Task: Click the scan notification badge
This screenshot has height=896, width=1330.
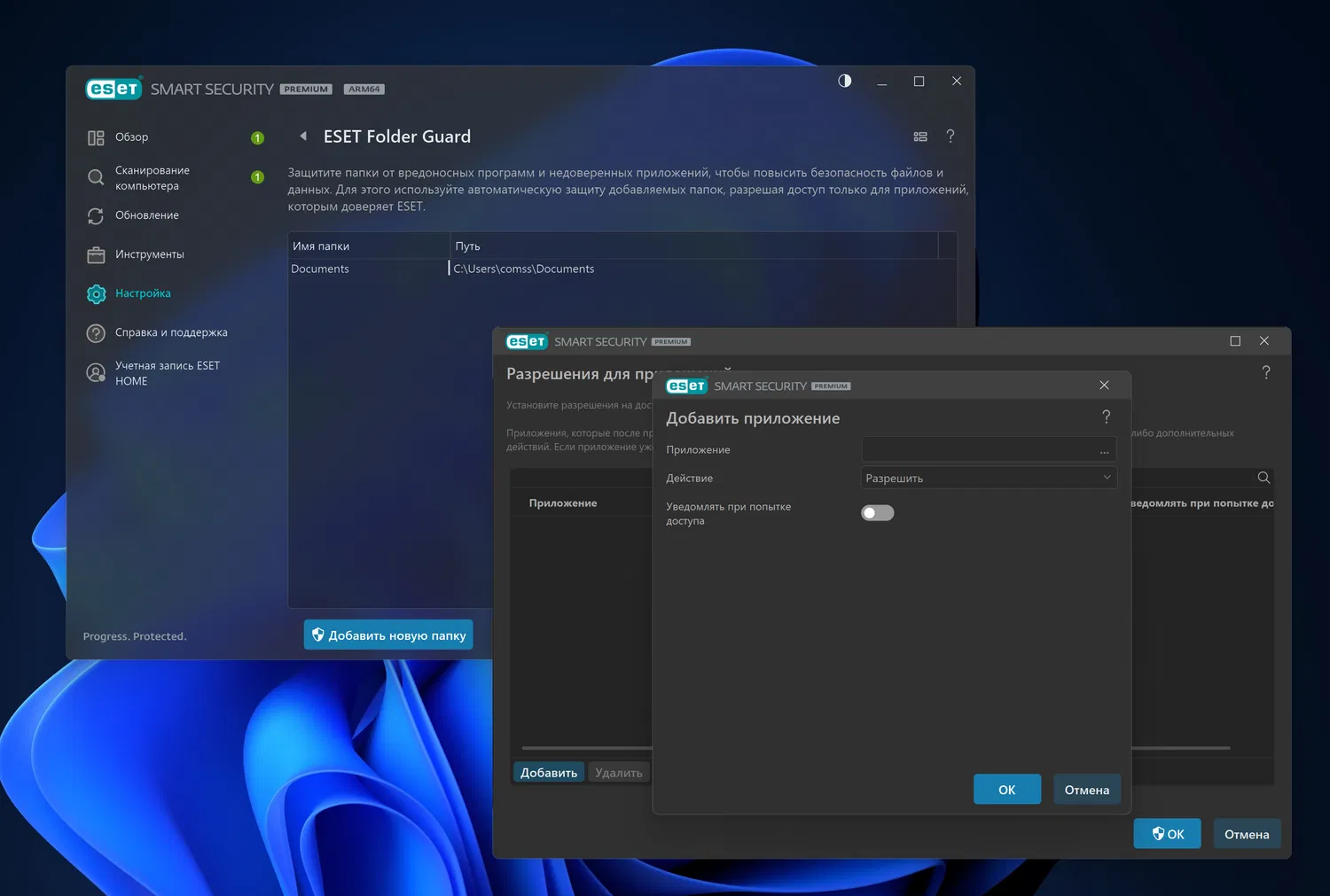Action: click(x=257, y=177)
